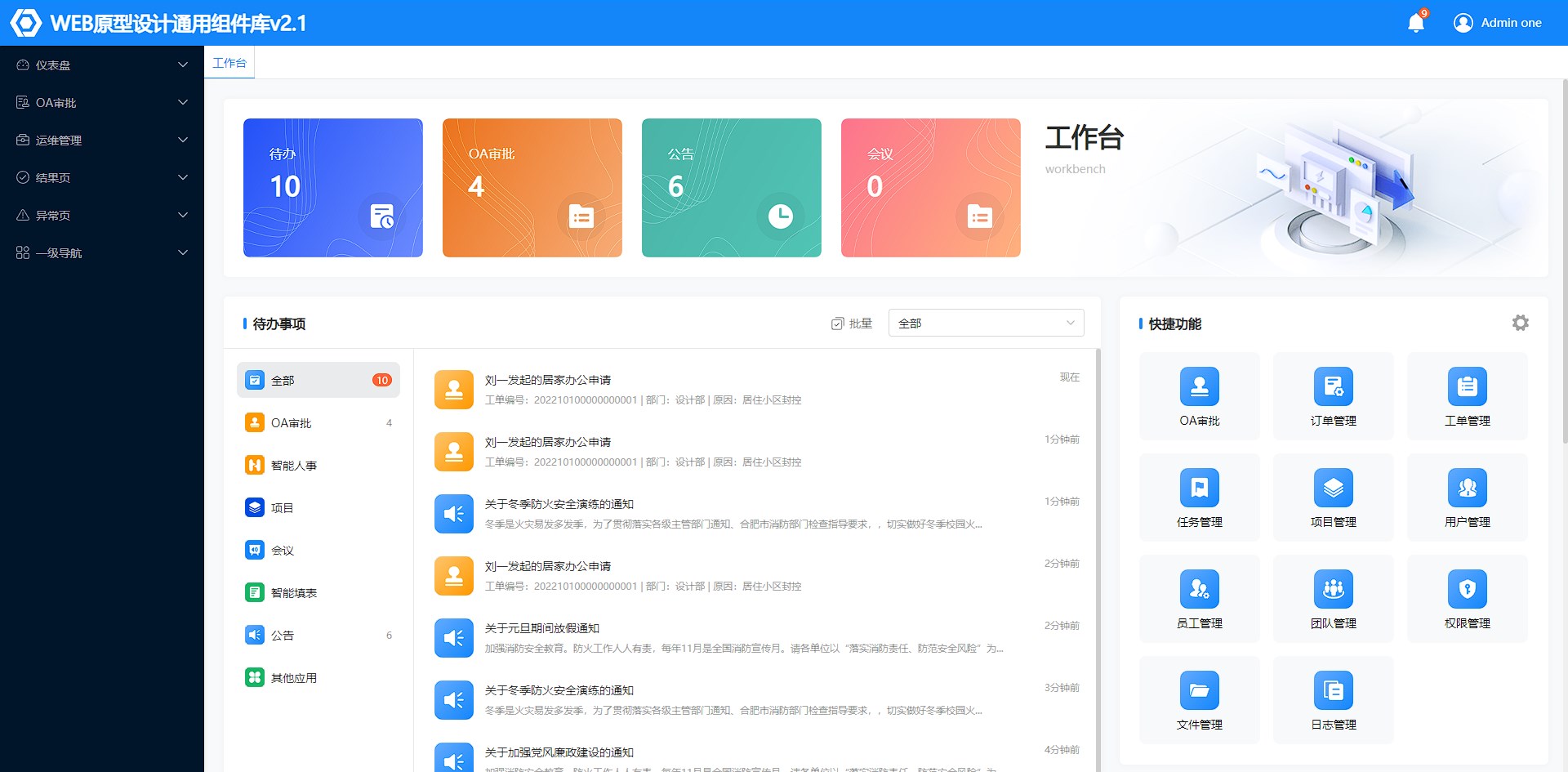1568x772 pixels.
Task: Expand the 运维管理 sidebar menu
Action: (x=102, y=141)
